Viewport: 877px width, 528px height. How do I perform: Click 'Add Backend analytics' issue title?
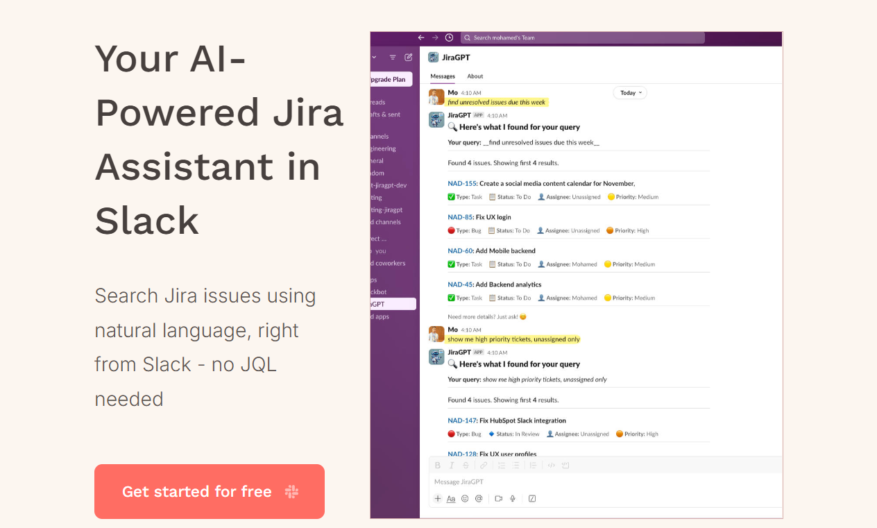click(x=508, y=284)
